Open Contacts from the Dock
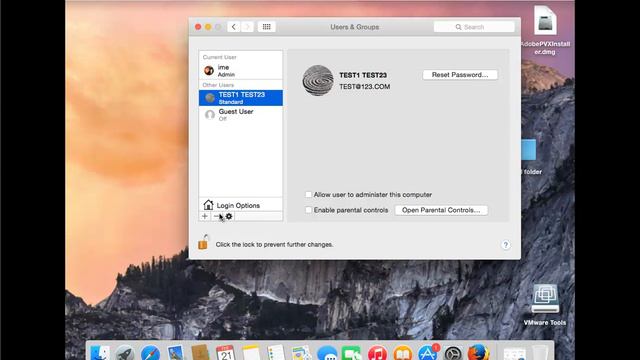The image size is (640, 360). 200,352
